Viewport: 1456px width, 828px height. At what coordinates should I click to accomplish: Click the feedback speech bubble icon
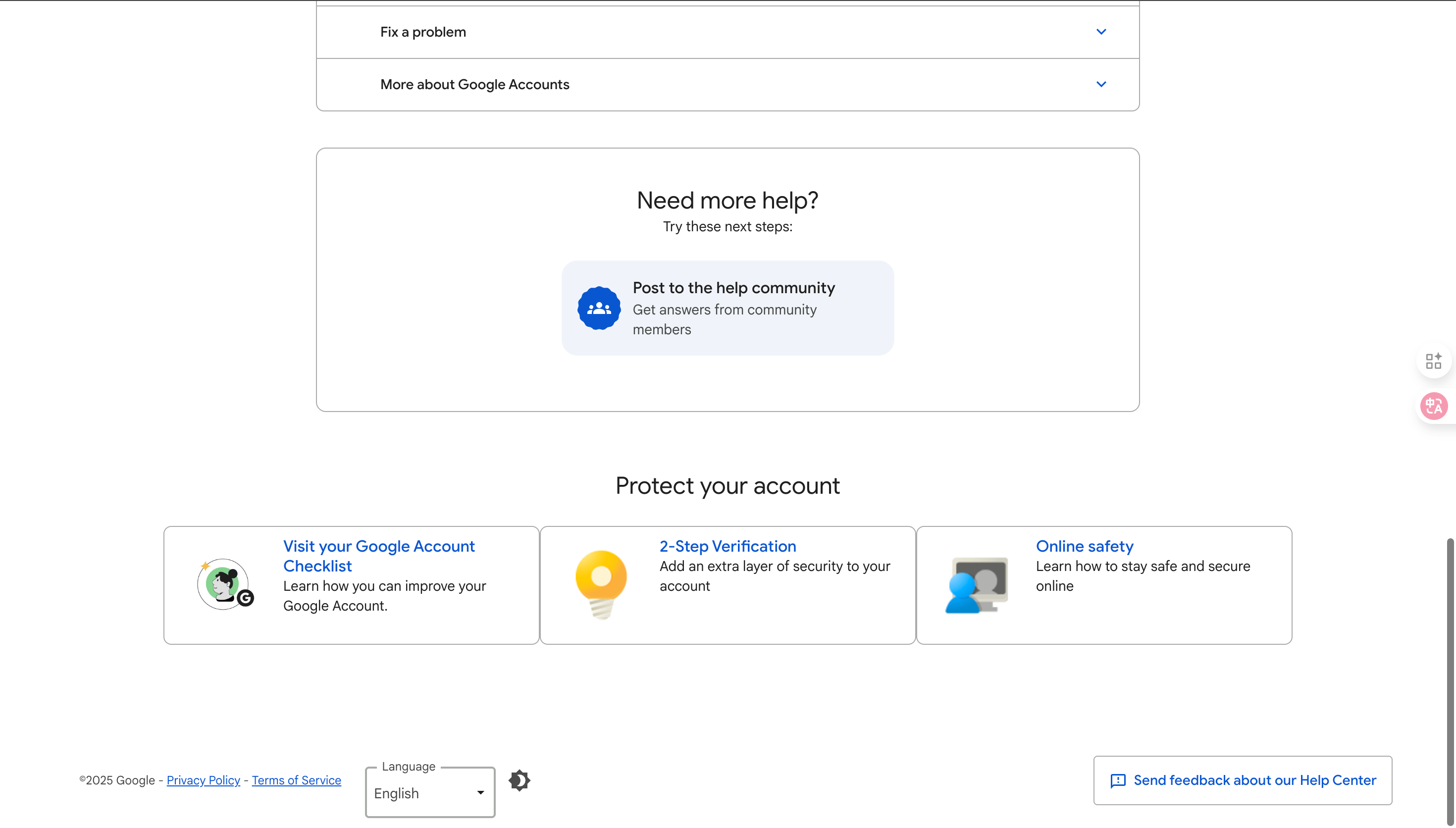(x=1118, y=780)
